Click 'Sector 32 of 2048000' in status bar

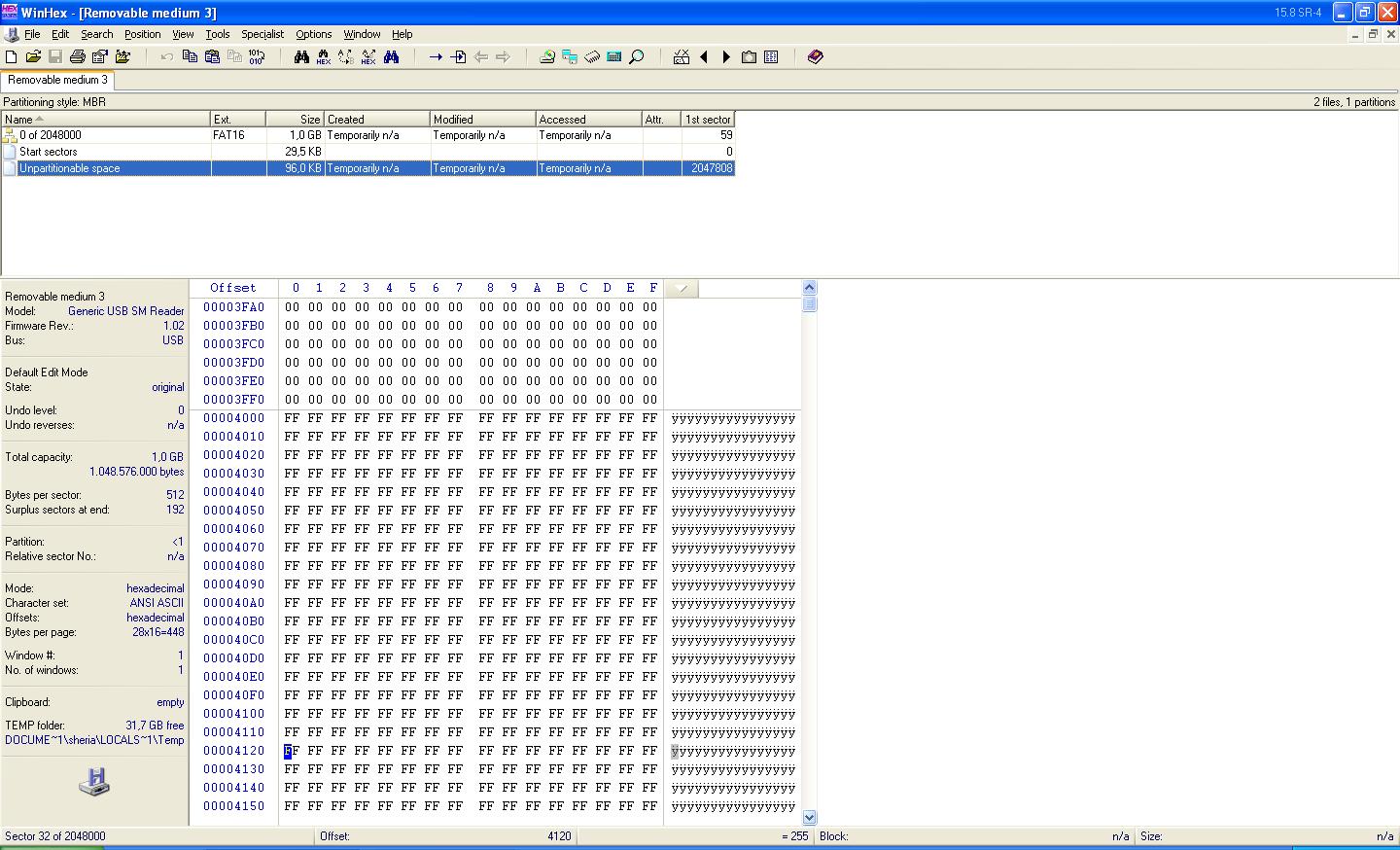pos(55,836)
